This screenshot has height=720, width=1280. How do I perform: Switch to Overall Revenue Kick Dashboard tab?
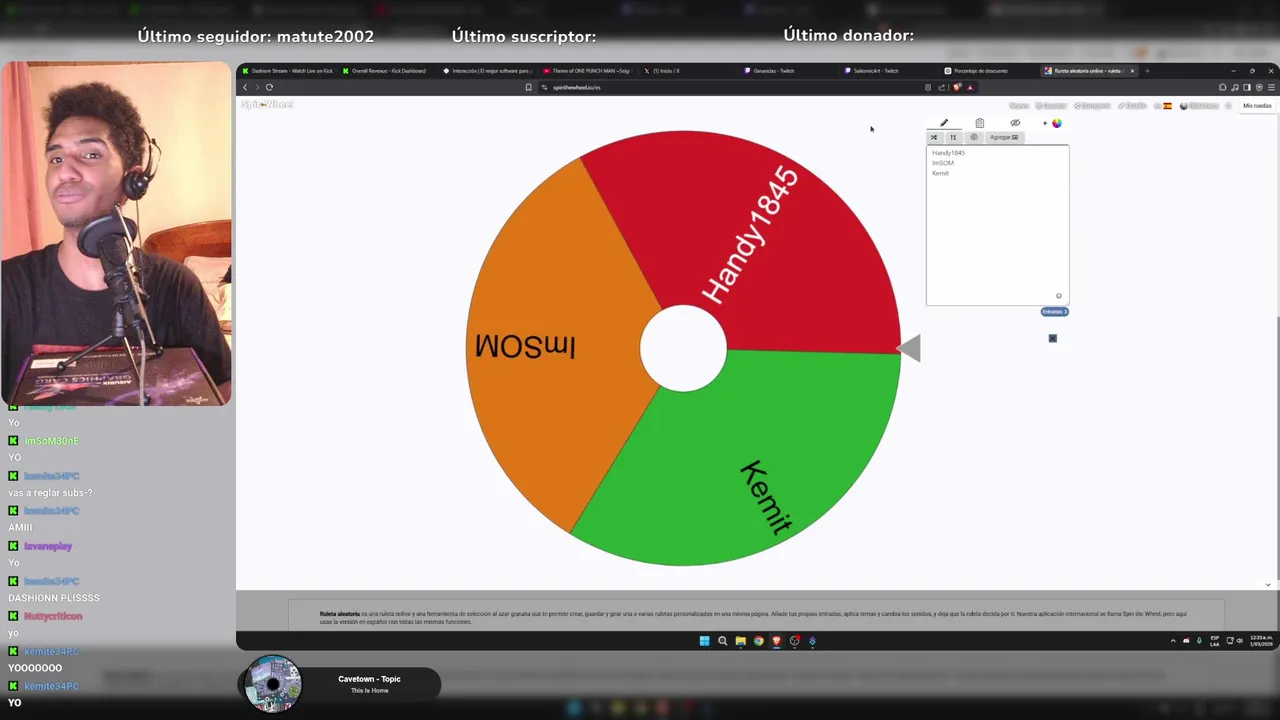(388, 71)
